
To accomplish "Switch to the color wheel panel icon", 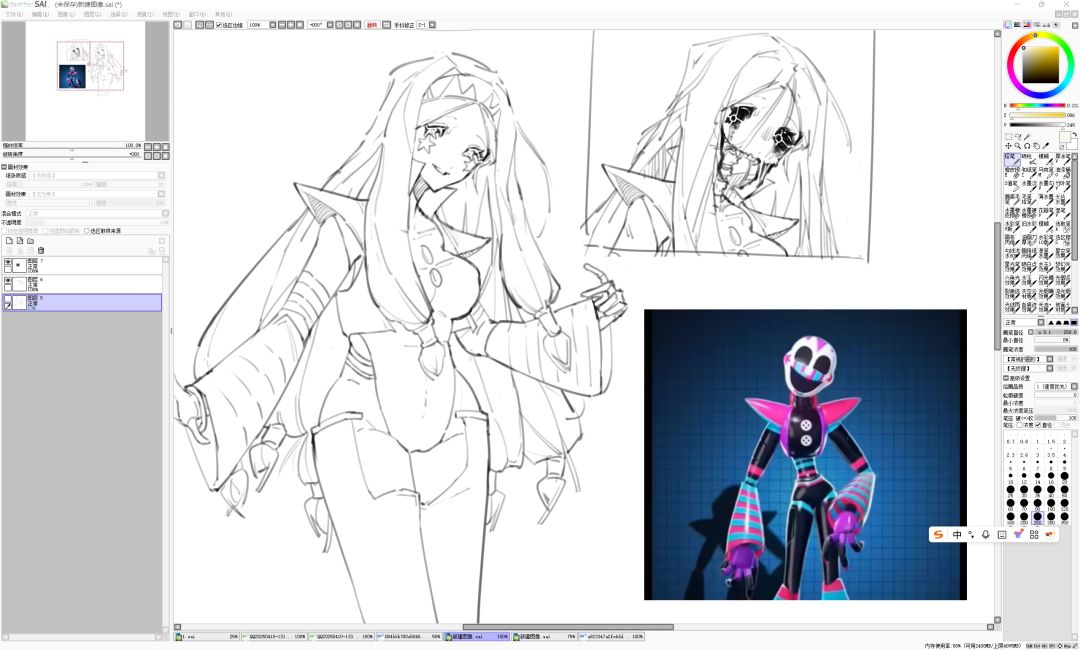I will [x=1008, y=25].
